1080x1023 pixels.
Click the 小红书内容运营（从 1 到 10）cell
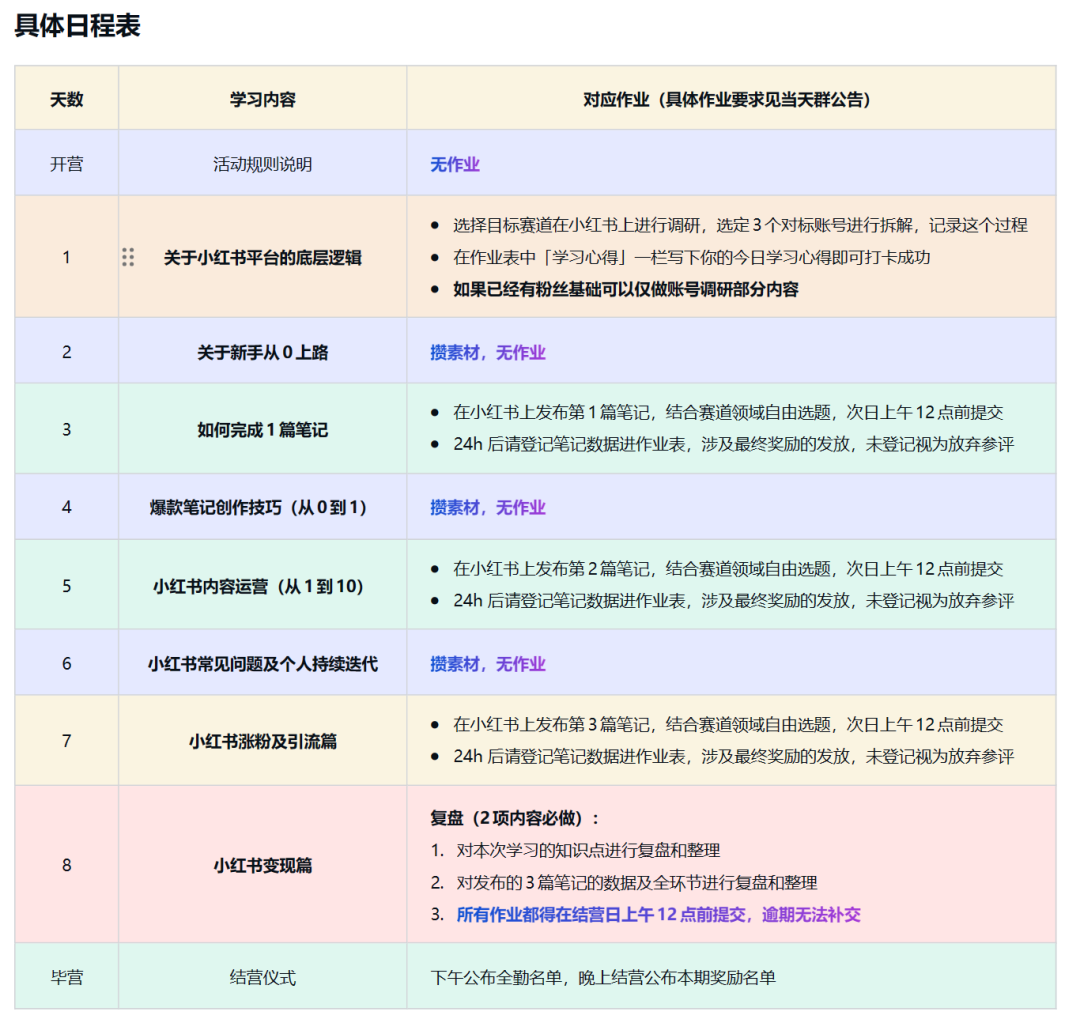pyautogui.click(x=262, y=586)
